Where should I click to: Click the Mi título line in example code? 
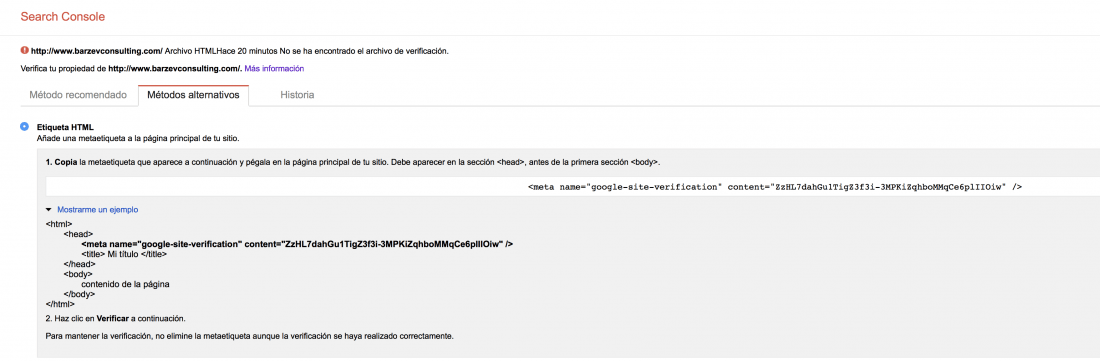coord(124,254)
